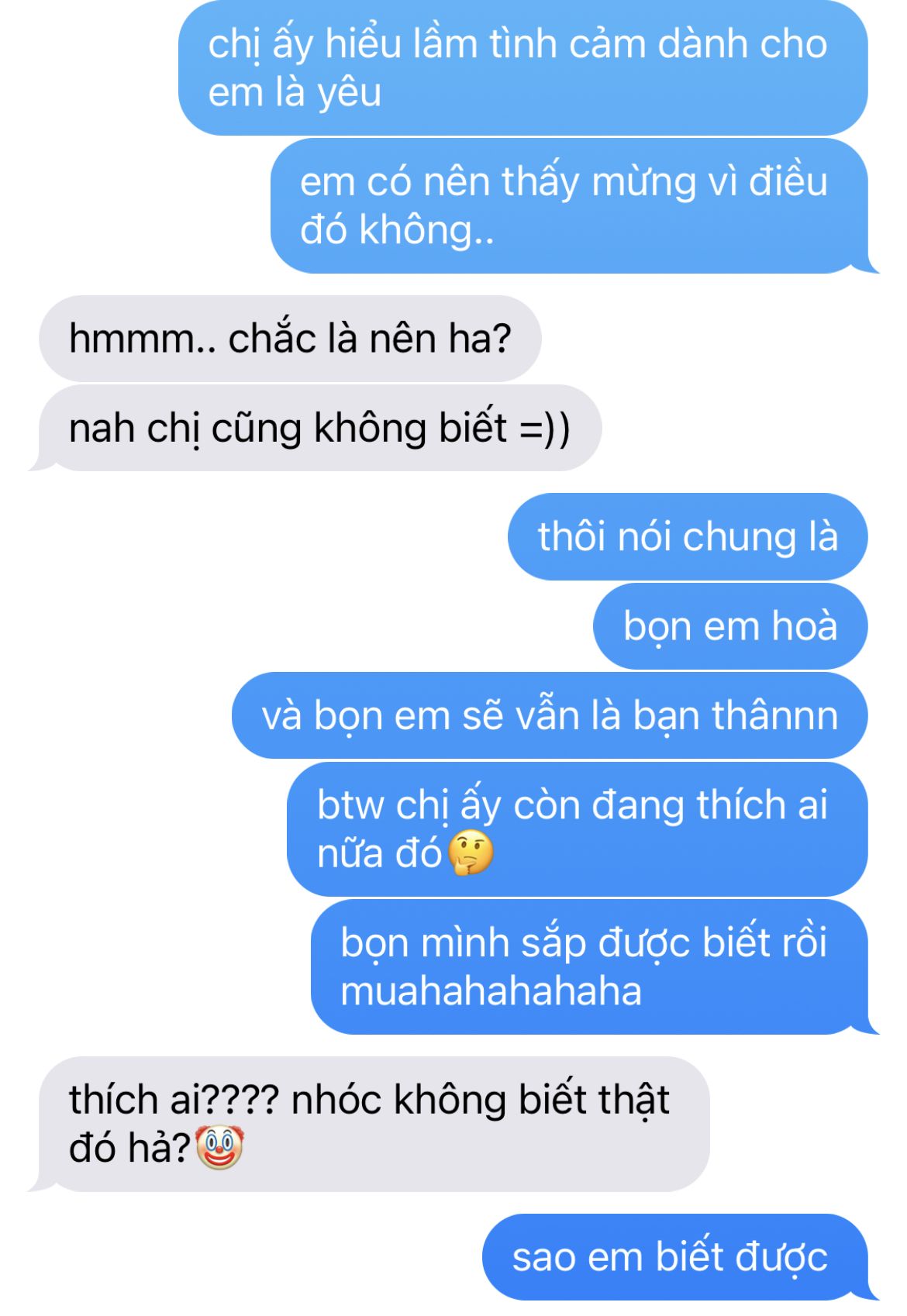This screenshot has height=1316, width=907.
Task: Click the word 'yêu' in the top bubble
Action: pos(350,94)
